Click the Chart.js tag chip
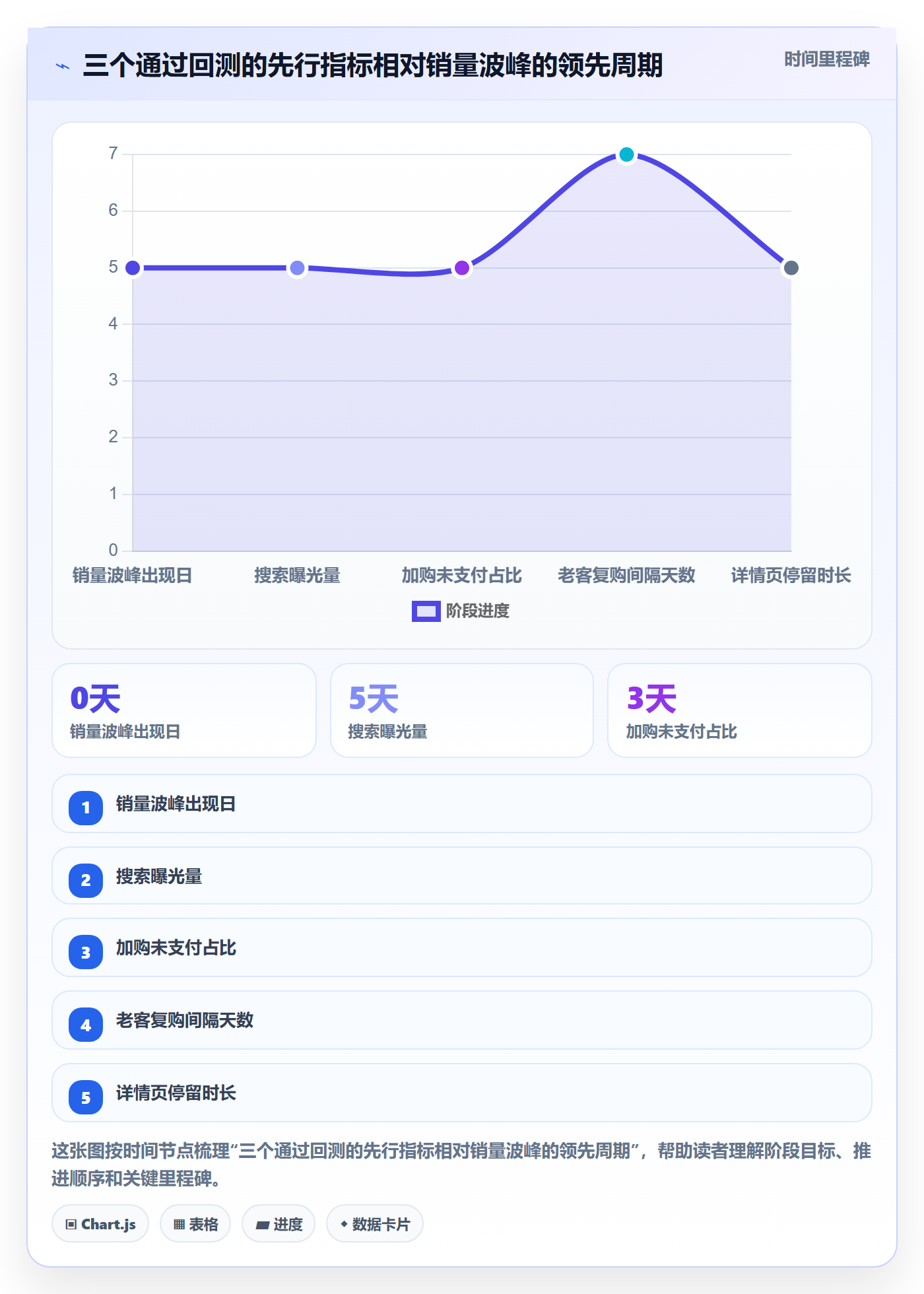This screenshot has height=1294, width=924. click(x=100, y=1224)
